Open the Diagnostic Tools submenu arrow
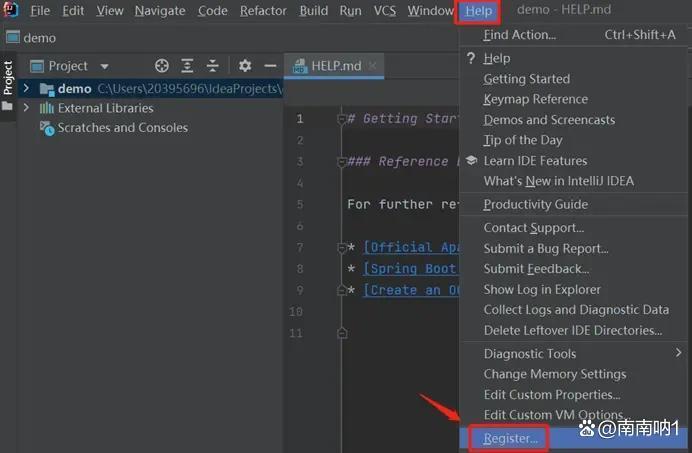 [678, 352]
